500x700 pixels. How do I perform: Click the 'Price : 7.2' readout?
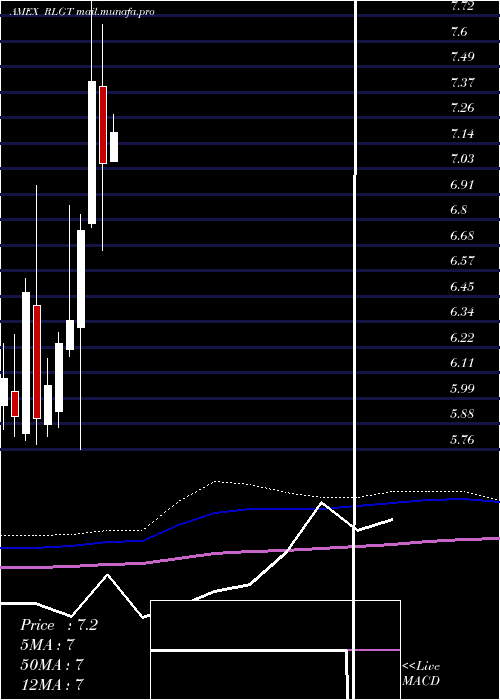click(59, 625)
